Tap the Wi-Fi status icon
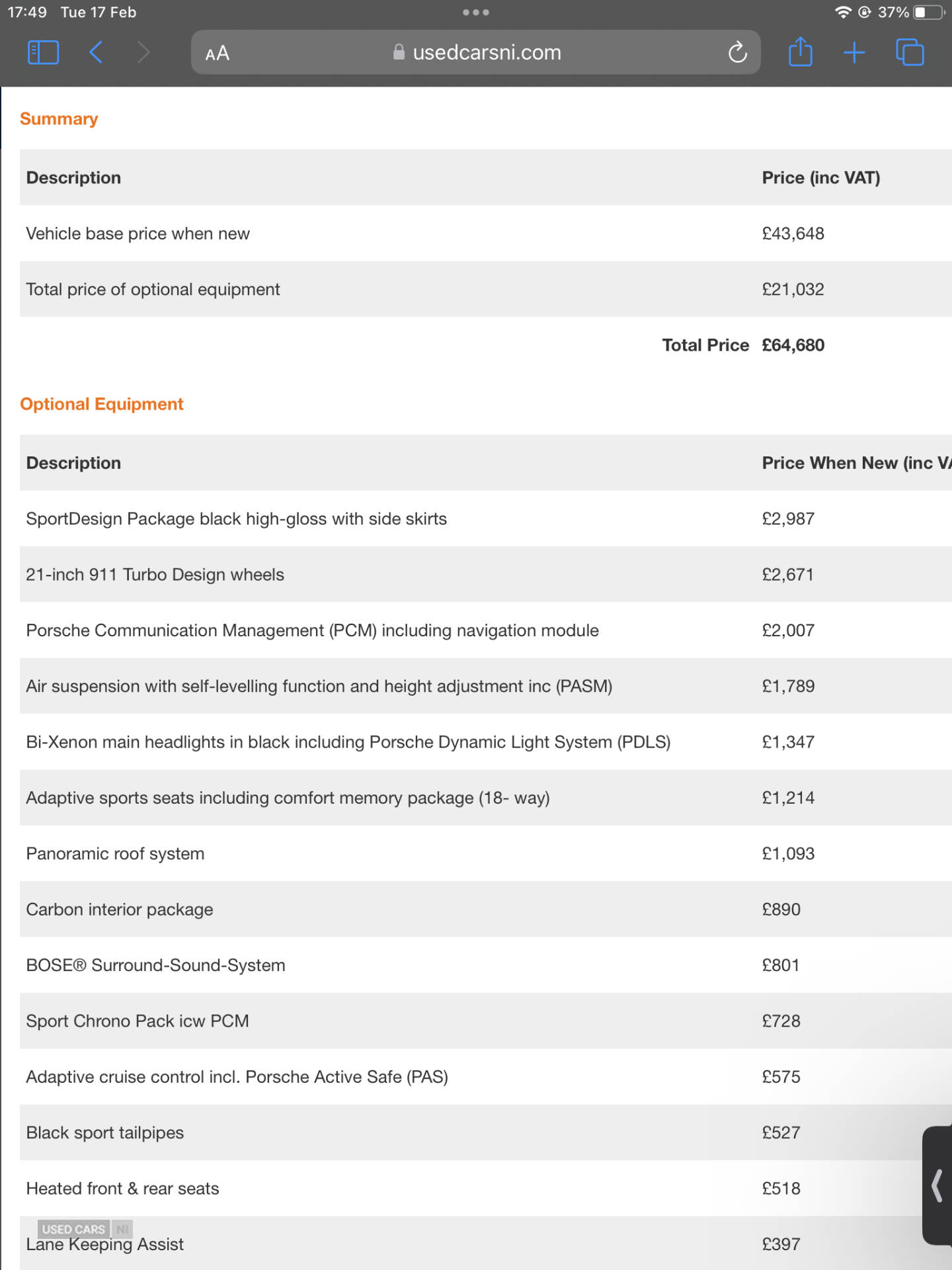The width and height of the screenshot is (952, 1270). point(843,13)
